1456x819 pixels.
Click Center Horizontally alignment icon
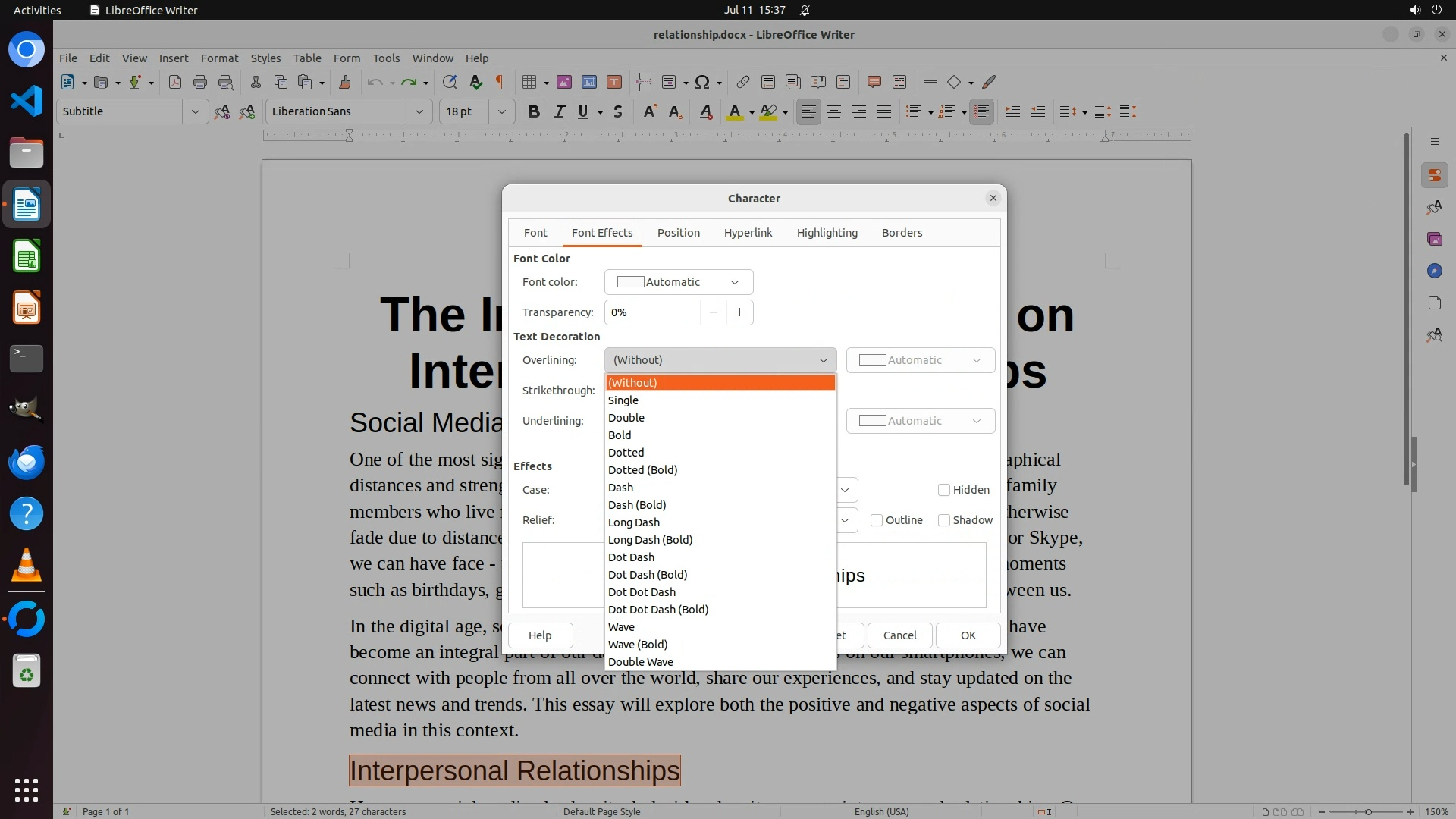click(x=834, y=111)
